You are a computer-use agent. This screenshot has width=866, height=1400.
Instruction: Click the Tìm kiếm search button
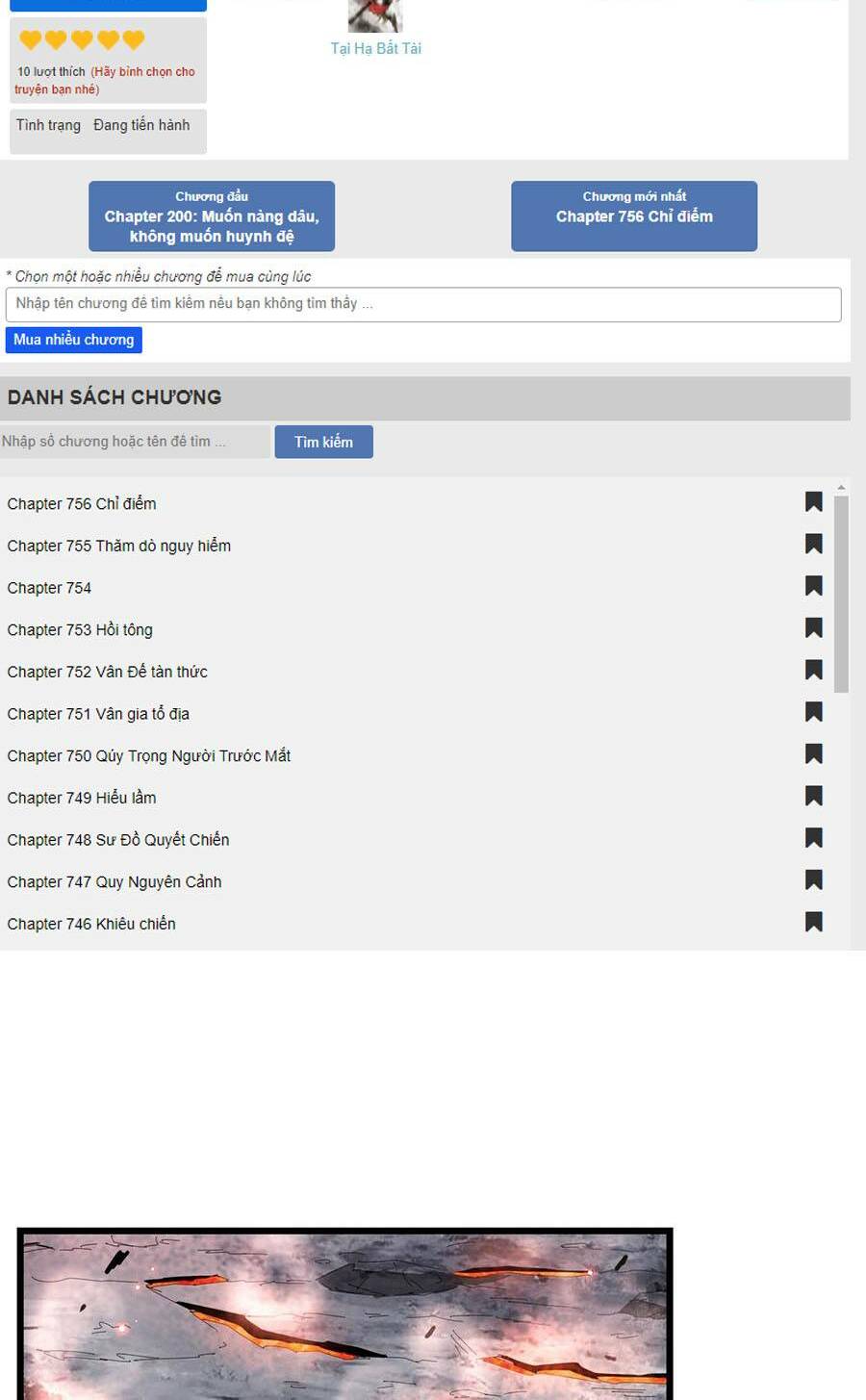[x=323, y=442]
